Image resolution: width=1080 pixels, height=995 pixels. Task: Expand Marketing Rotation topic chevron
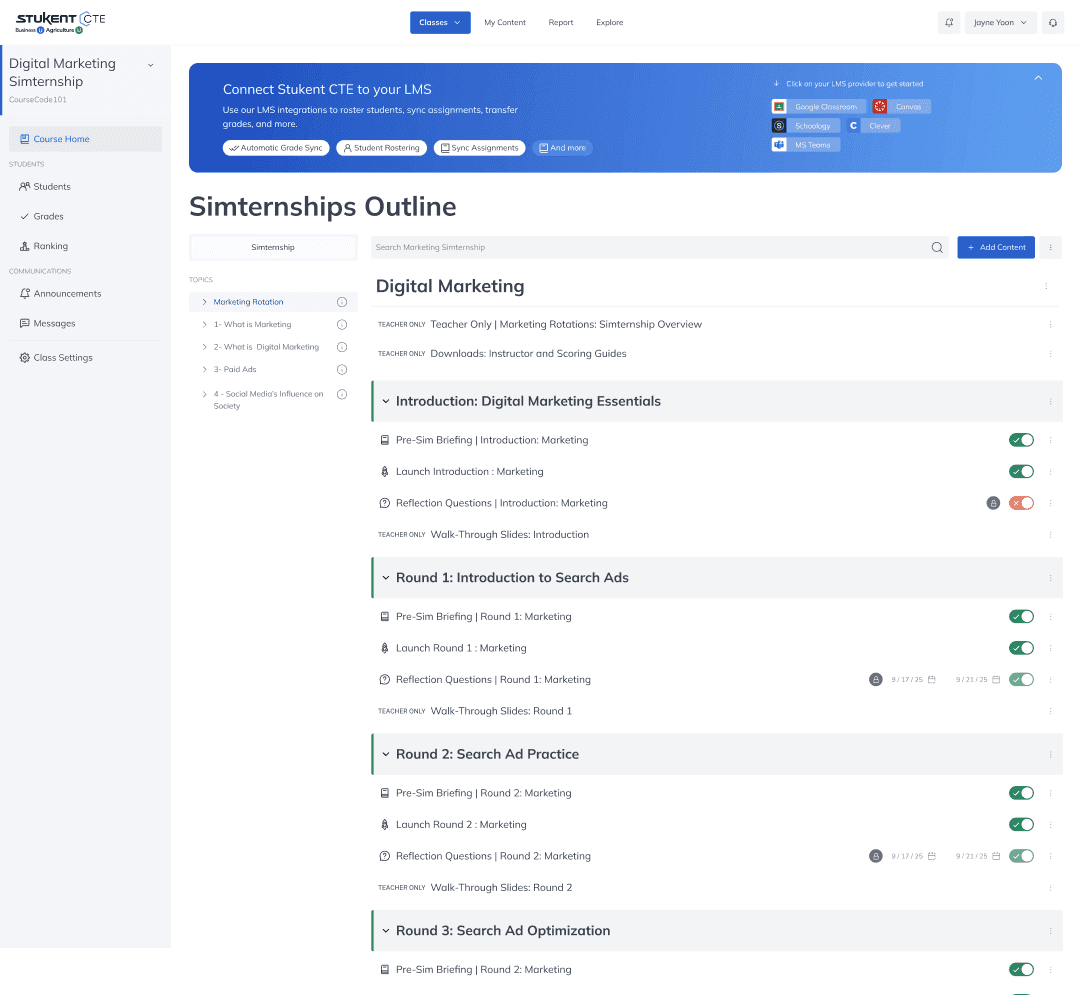click(x=205, y=302)
